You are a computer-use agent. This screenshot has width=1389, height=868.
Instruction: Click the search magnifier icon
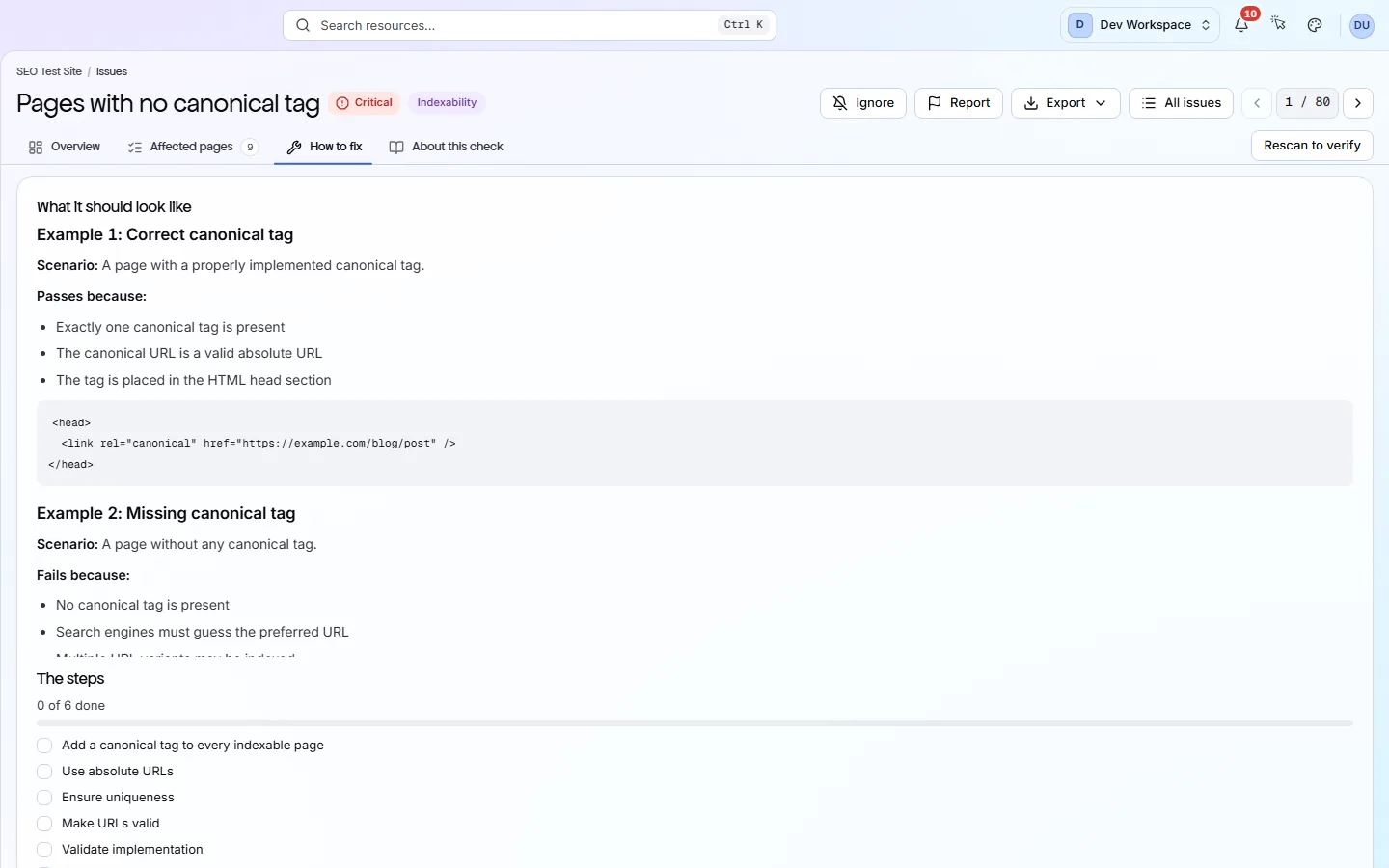pos(303,25)
